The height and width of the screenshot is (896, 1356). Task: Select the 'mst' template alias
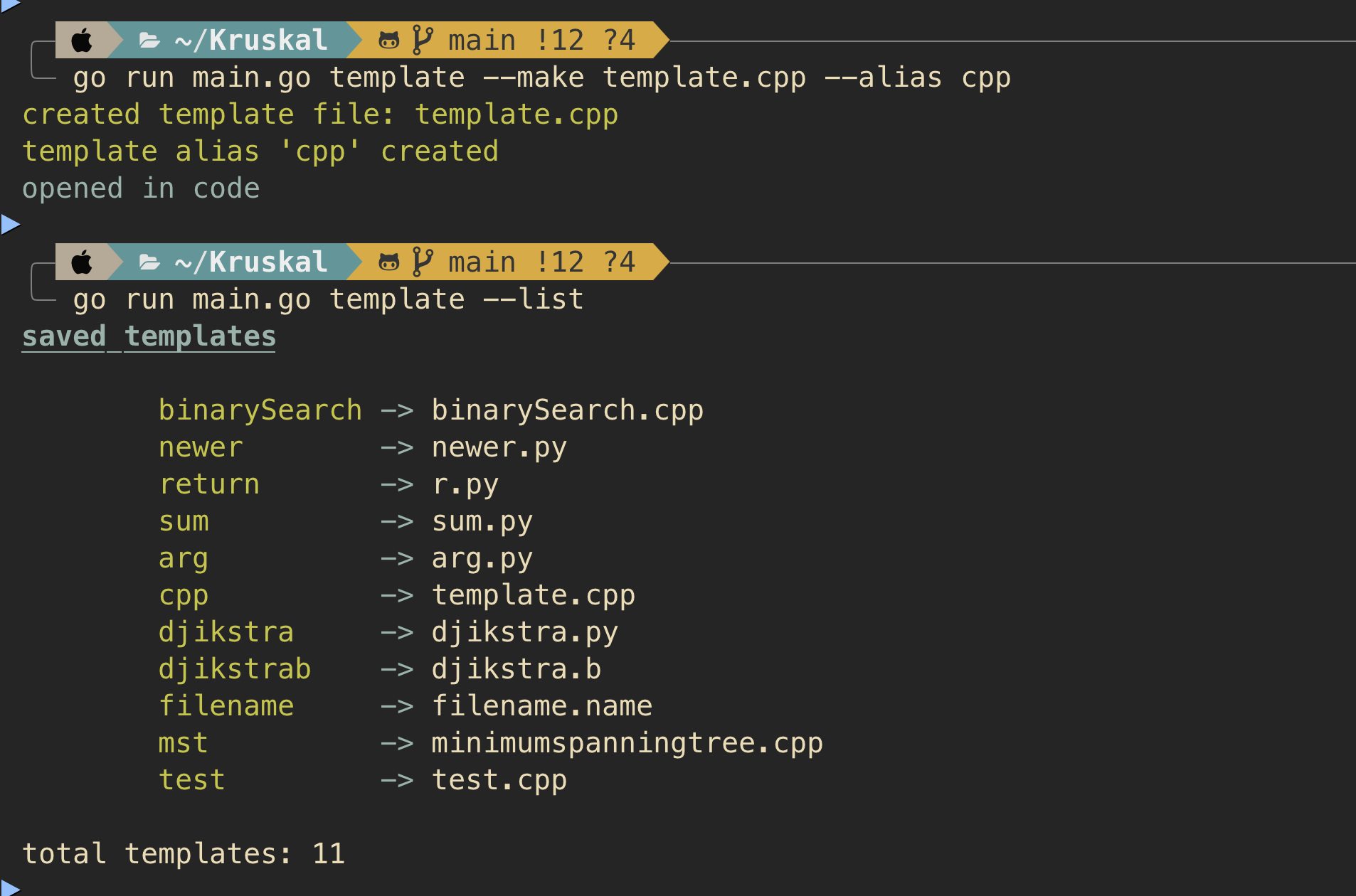coord(183,743)
